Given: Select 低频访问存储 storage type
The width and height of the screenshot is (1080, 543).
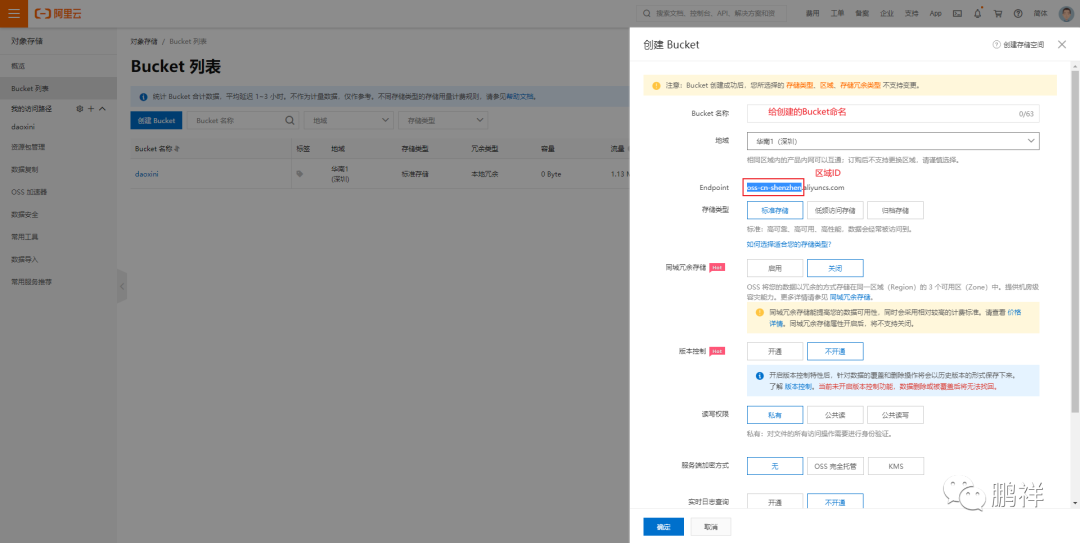Looking at the screenshot, I should pos(835,210).
